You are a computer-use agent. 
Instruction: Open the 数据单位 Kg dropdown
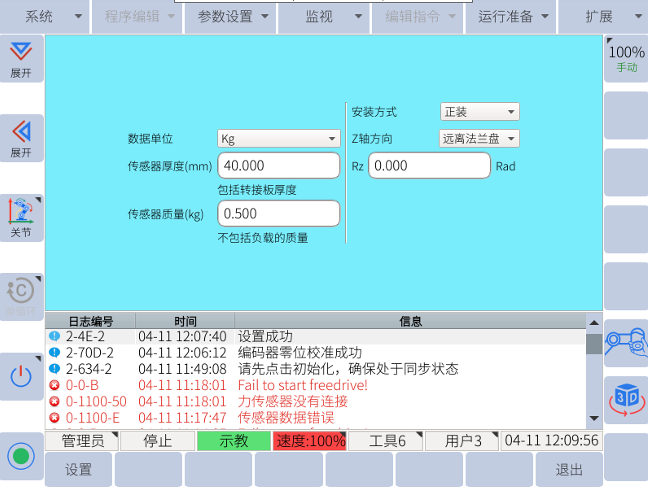(x=279, y=138)
